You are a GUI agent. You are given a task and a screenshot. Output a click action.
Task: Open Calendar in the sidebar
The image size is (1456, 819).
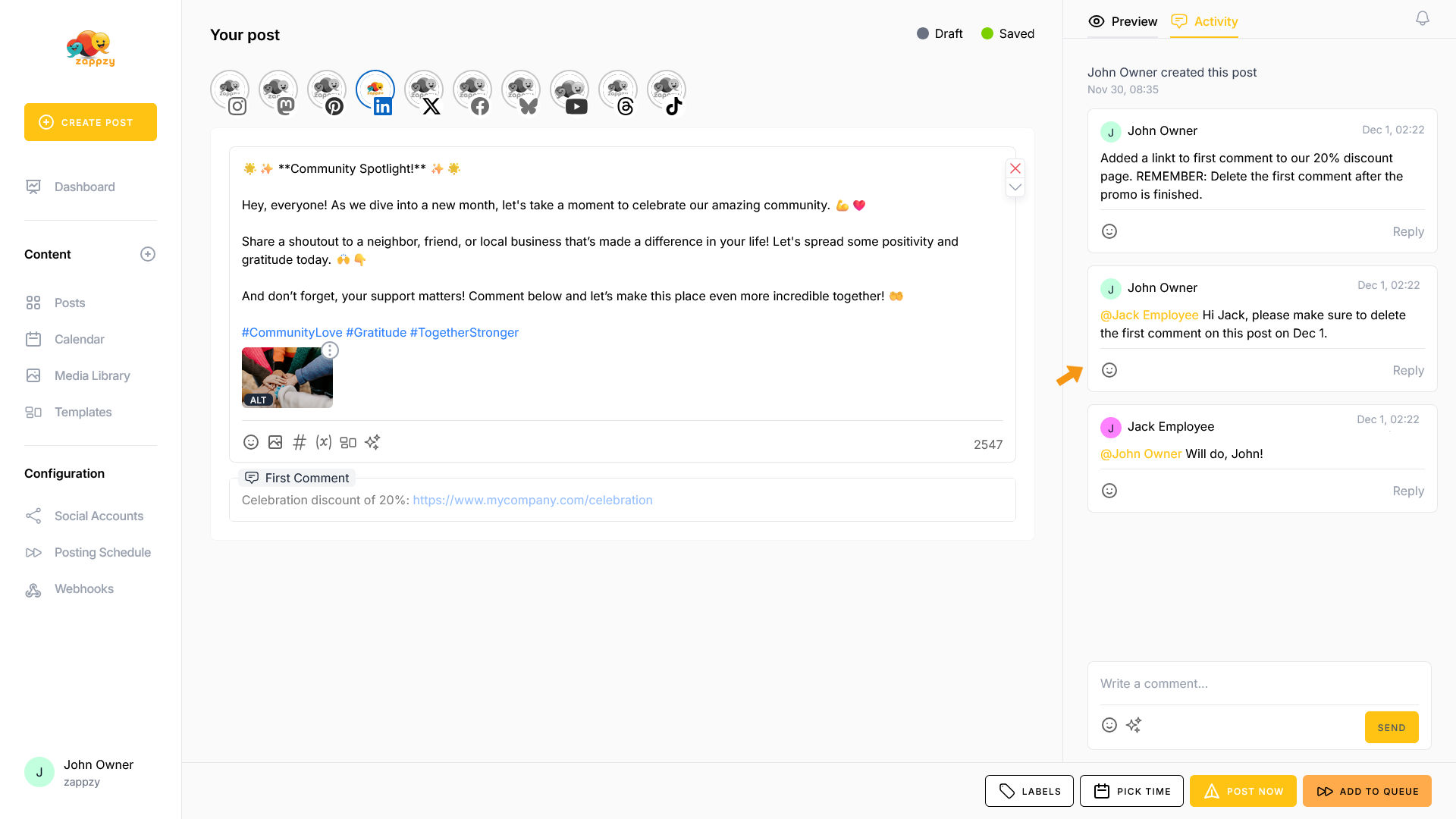click(79, 339)
